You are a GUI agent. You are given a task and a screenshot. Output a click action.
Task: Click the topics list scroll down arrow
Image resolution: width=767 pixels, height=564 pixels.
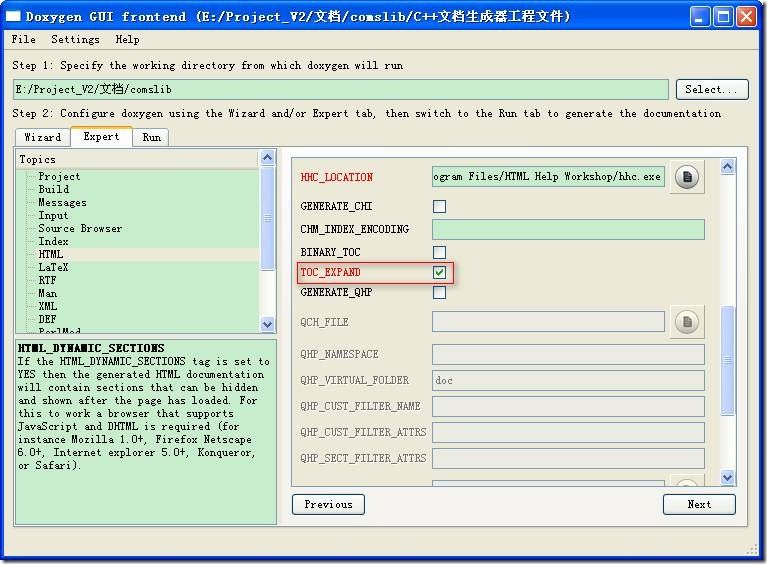click(x=267, y=324)
